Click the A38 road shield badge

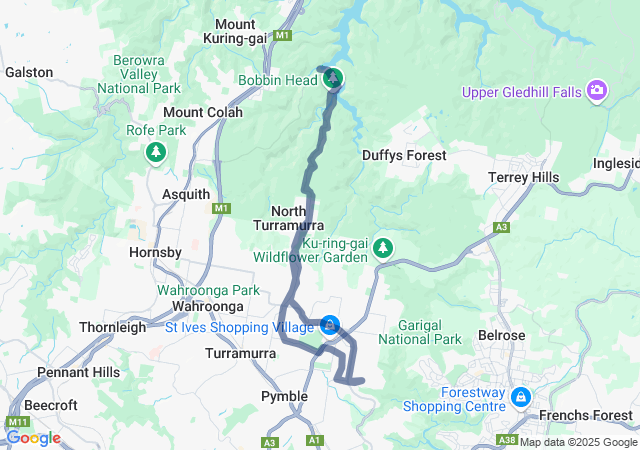click(508, 440)
